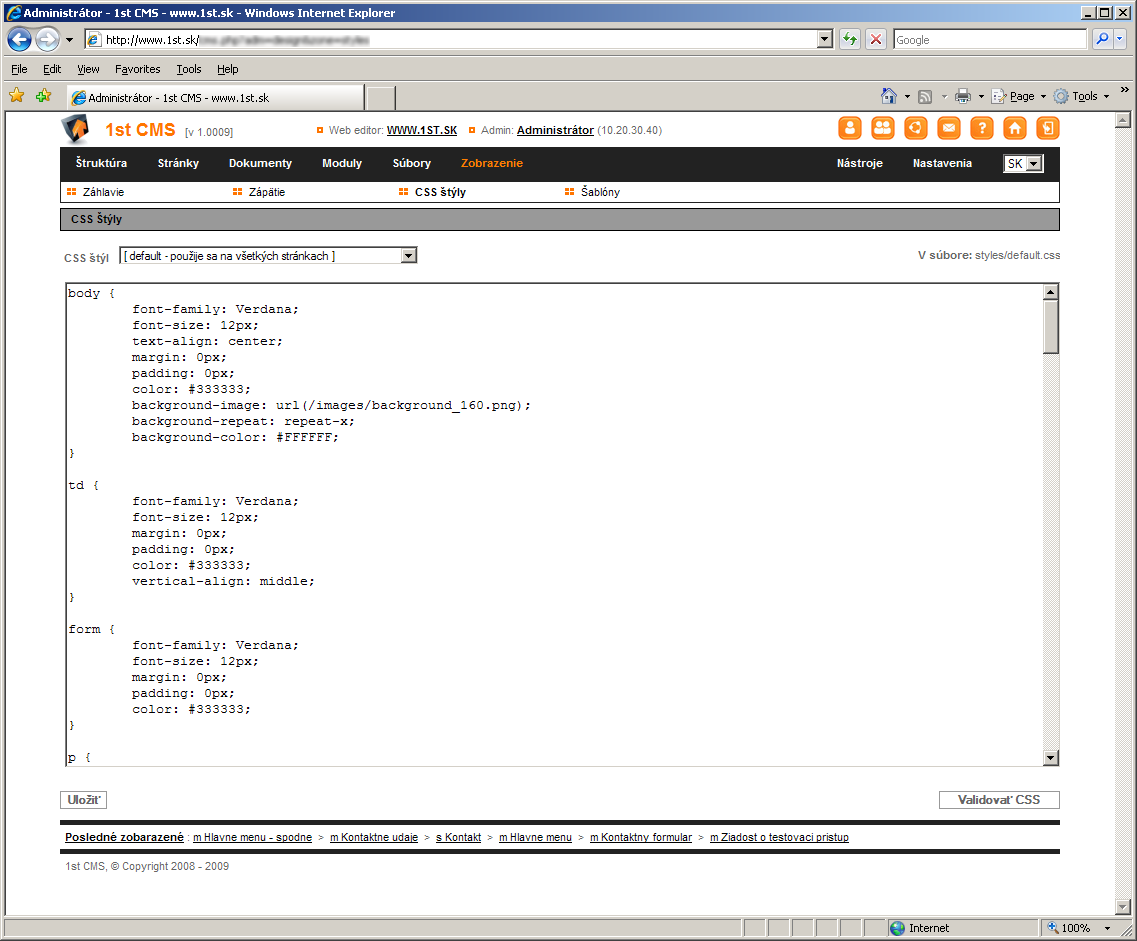Click the search magnifier icon next to Google box
This screenshot has width=1137, height=941.
click(x=1102, y=39)
